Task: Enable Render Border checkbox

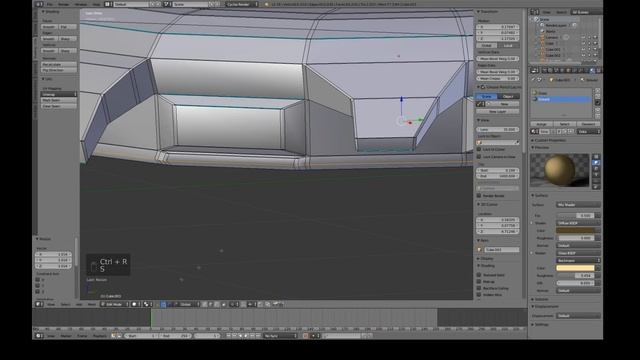Action: tap(479, 196)
